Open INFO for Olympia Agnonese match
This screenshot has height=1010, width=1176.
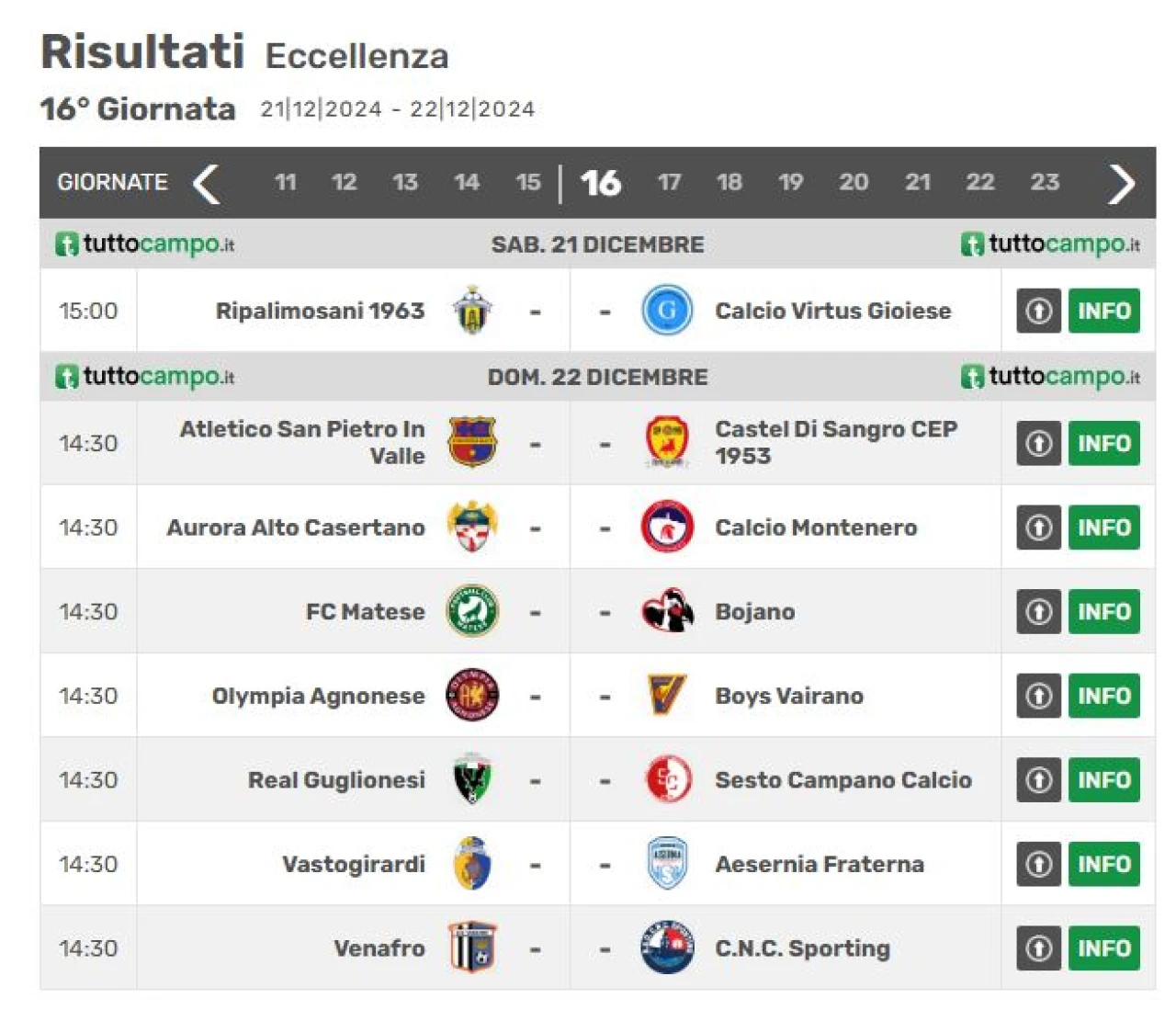tap(1103, 696)
